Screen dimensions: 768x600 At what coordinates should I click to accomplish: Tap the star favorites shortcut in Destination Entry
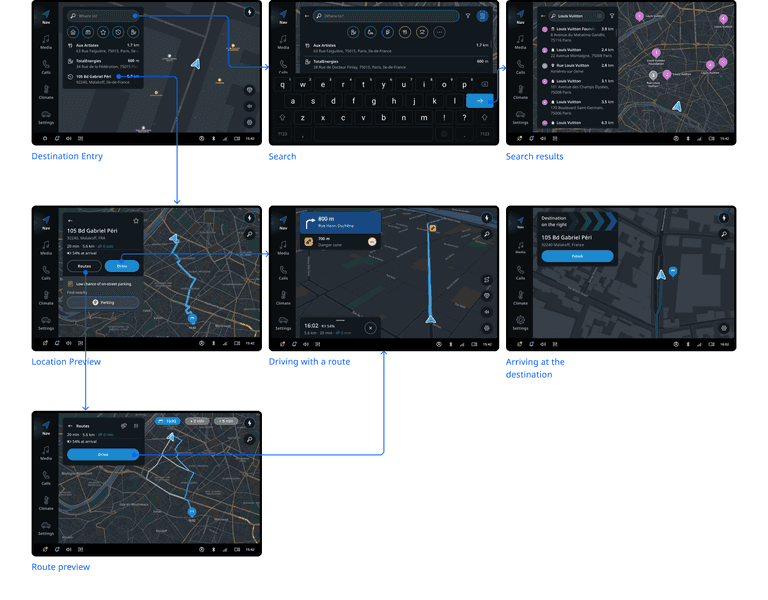click(102, 31)
